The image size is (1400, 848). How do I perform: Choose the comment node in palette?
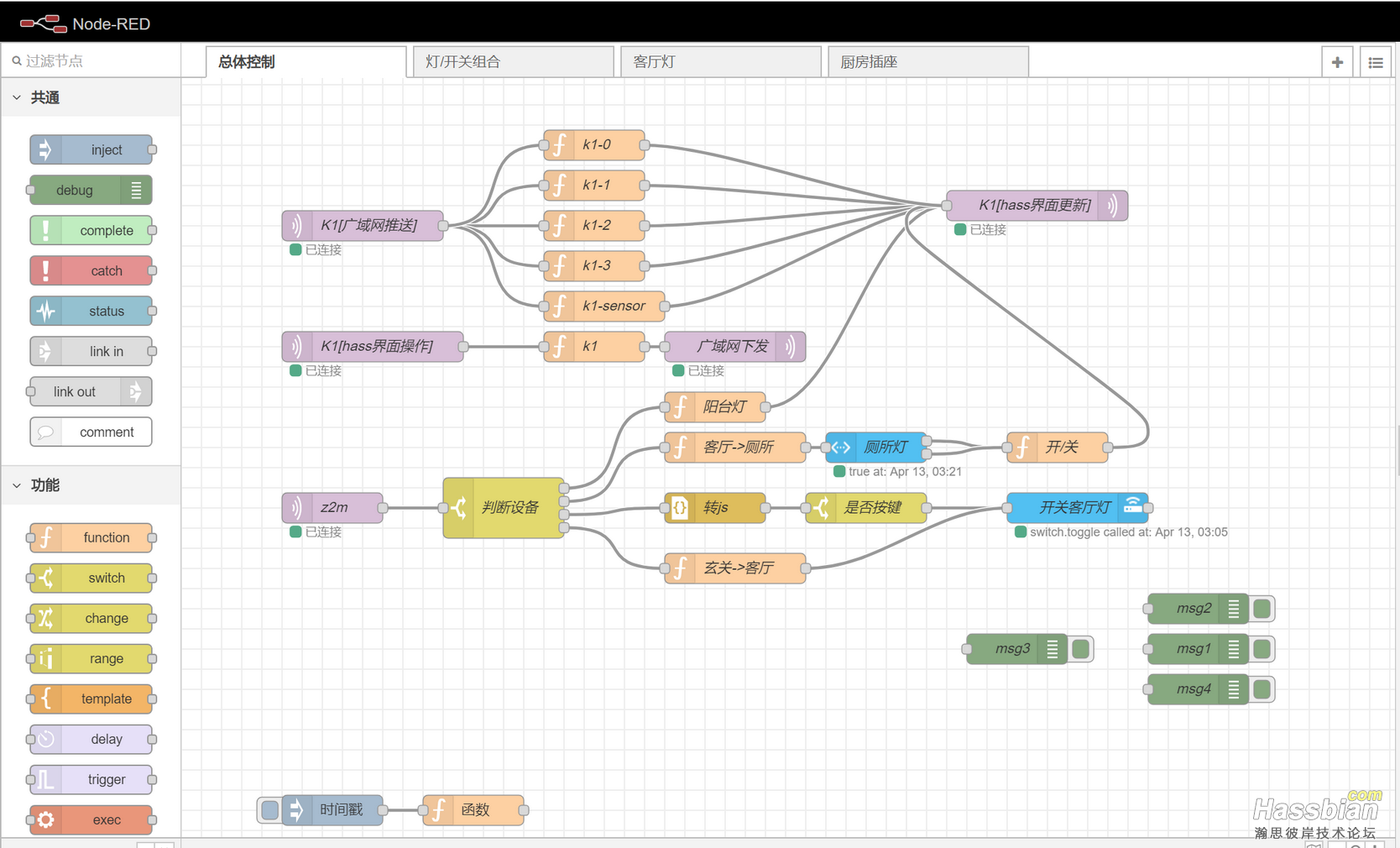coord(91,432)
